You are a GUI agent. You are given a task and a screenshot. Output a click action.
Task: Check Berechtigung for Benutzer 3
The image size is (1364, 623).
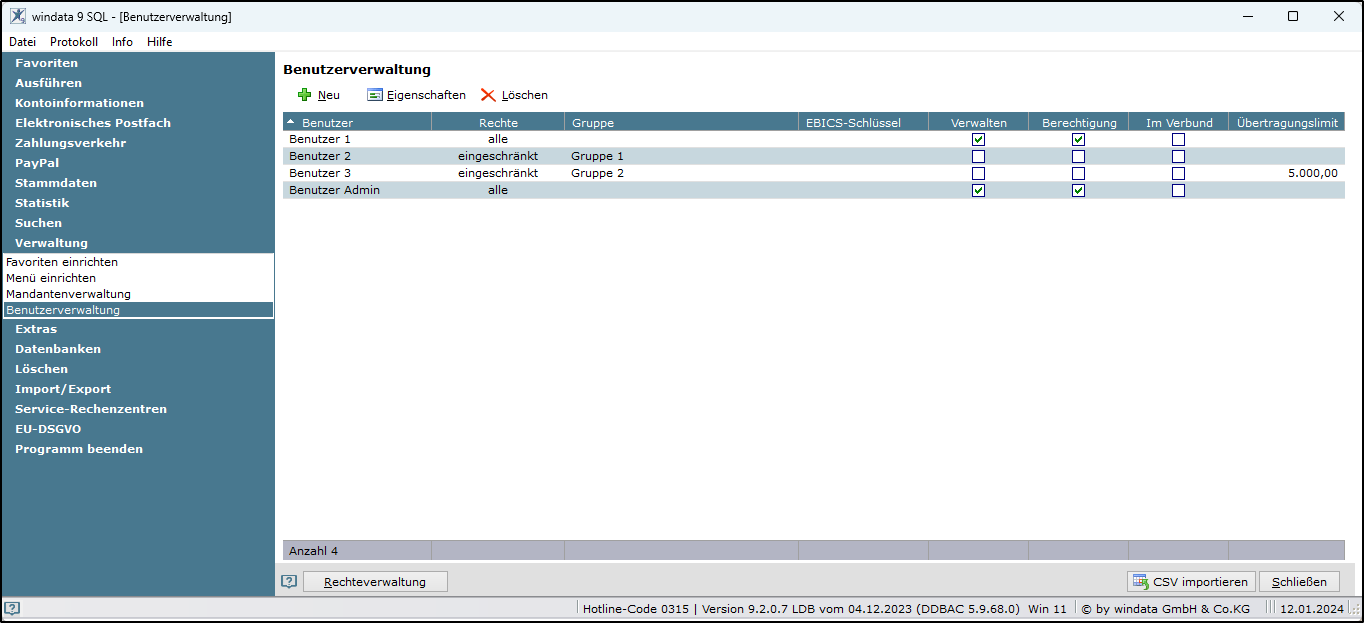point(1078,173)
